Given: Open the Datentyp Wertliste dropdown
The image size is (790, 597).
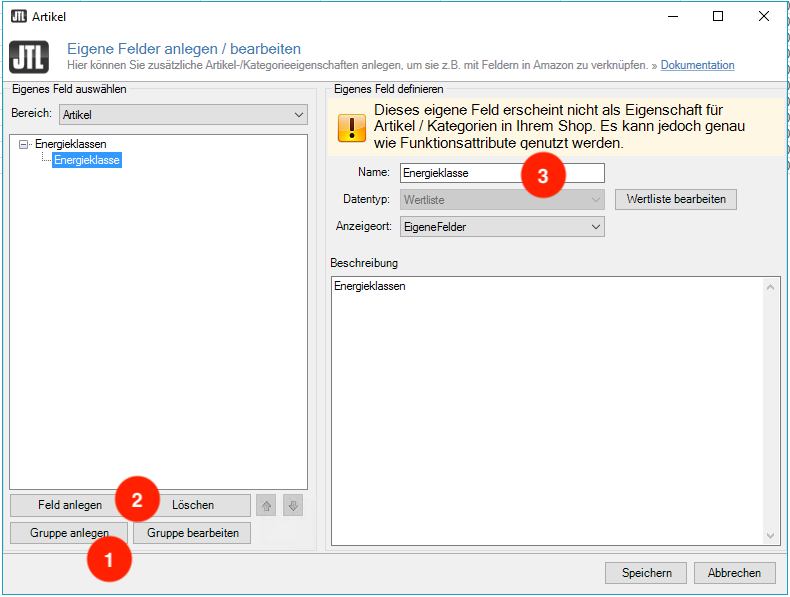Looking at the screenshot, I should [502, 200].
